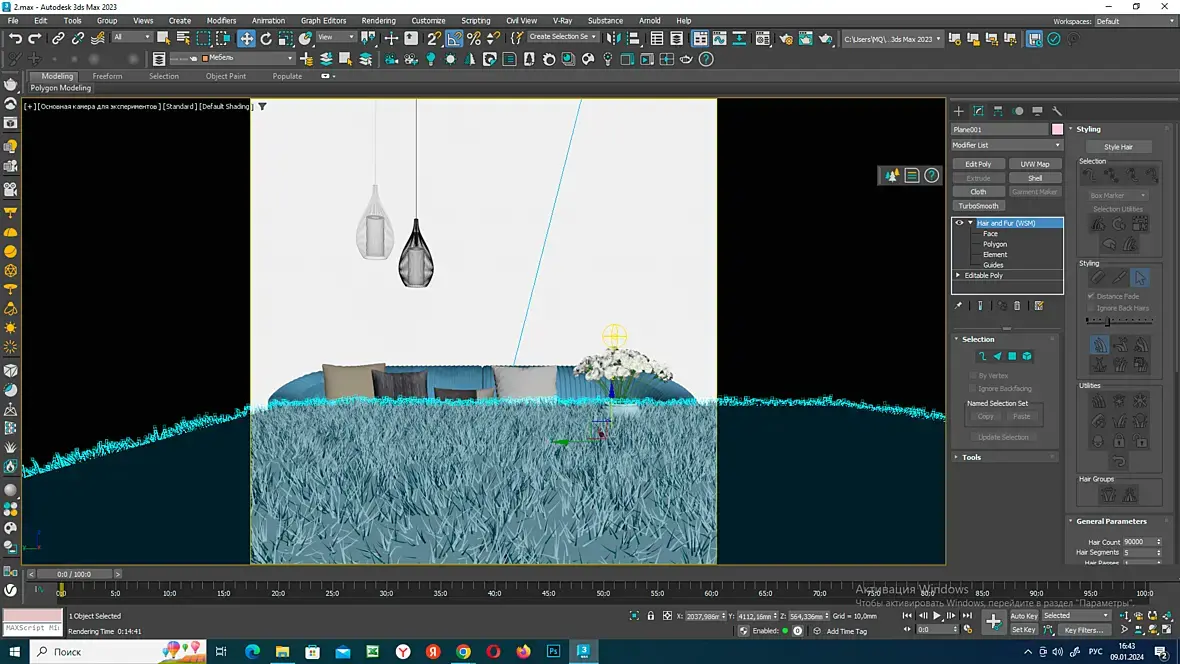Enable Ignore Backfacing checkbox

(x=972, y=388)
